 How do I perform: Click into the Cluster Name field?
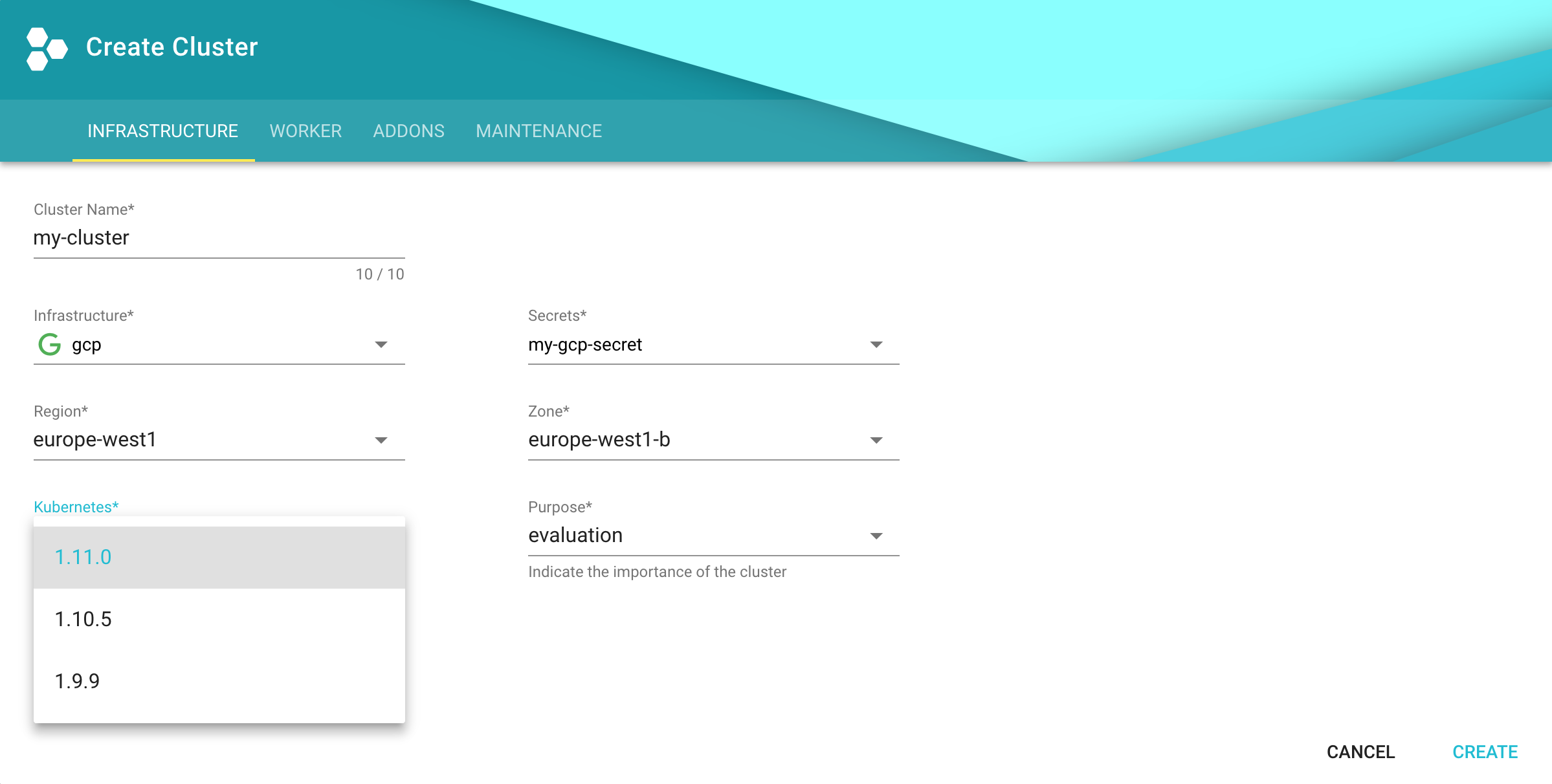(219, 238)
